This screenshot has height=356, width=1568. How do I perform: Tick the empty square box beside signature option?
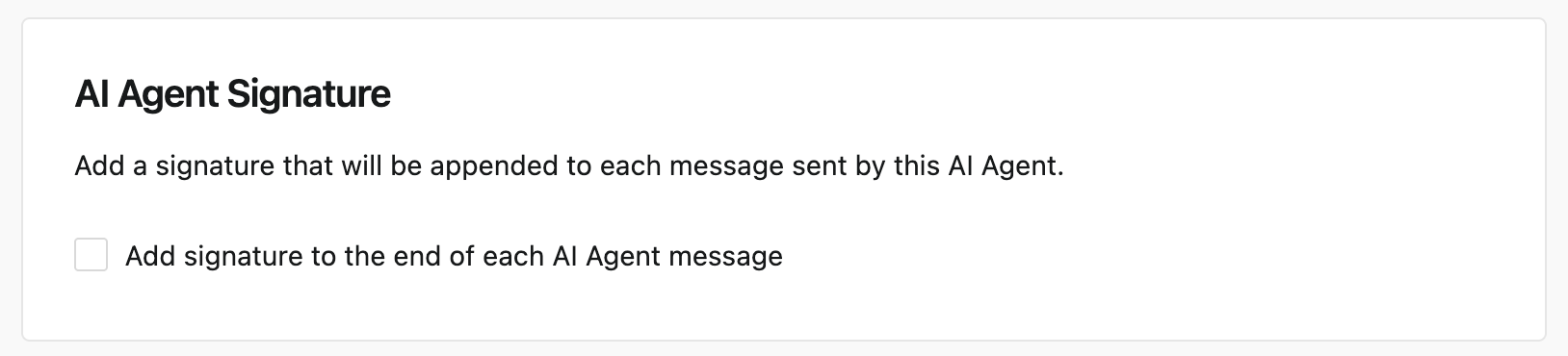pos(91,256)
